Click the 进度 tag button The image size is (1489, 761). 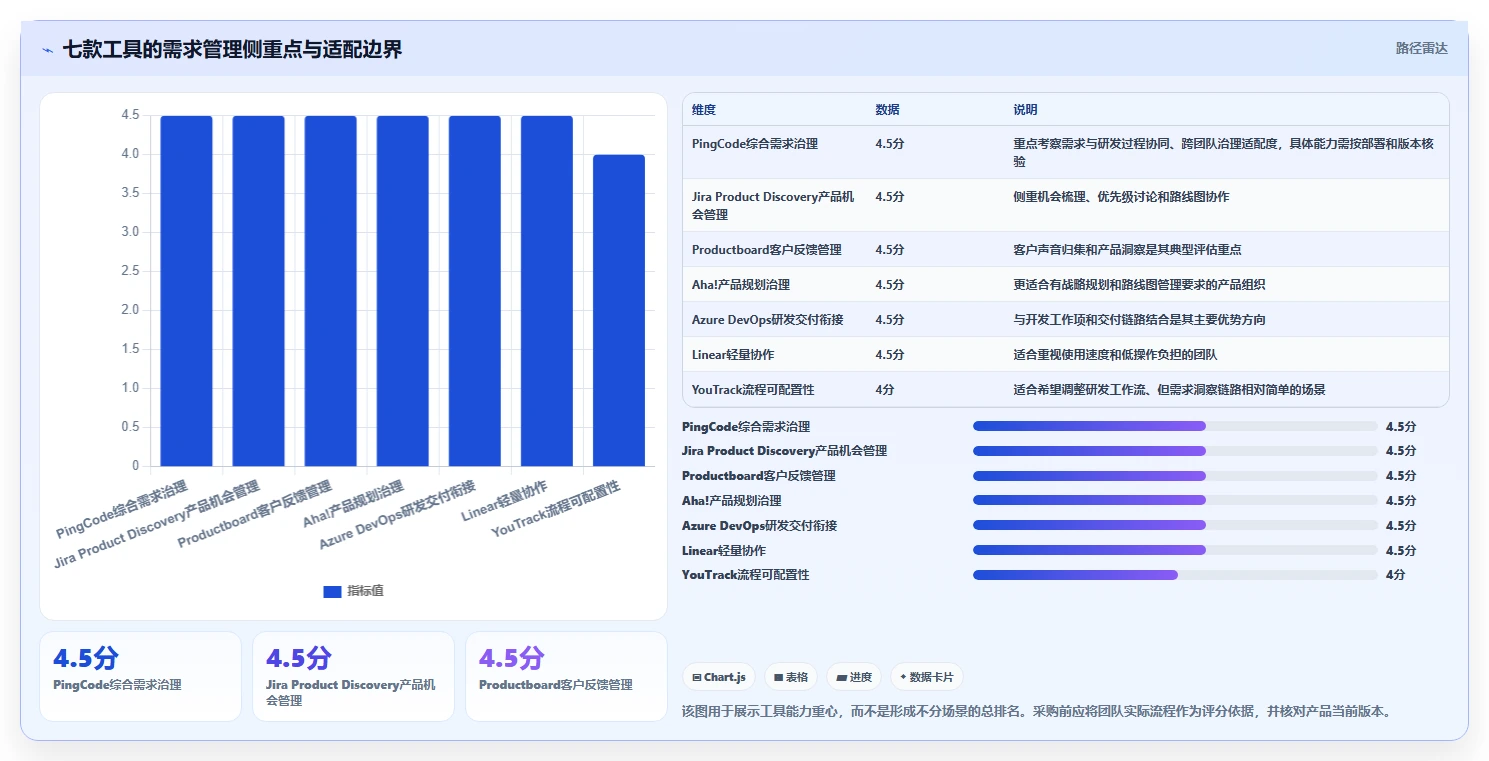point(854,677)
